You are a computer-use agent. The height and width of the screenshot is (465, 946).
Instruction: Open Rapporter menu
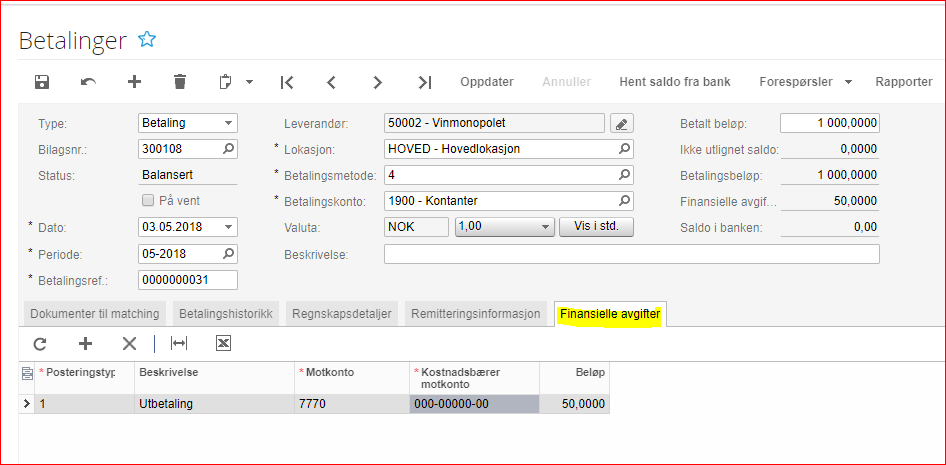pos(904,82)
